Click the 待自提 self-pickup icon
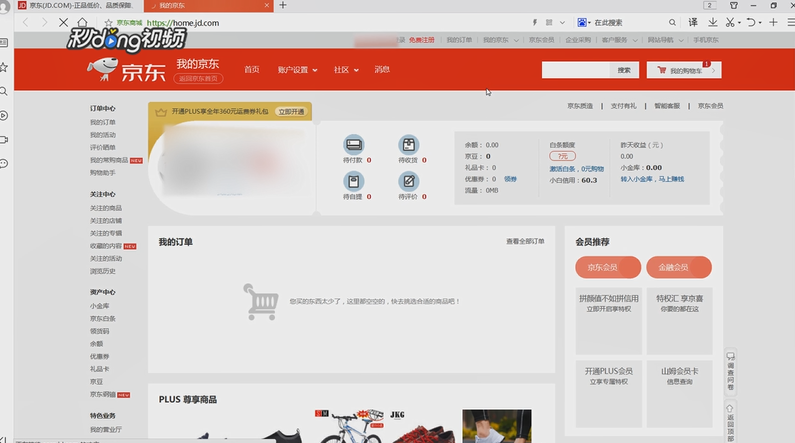Image resolution: width=795 pixels, height=443 pixels. pos(354,181)
